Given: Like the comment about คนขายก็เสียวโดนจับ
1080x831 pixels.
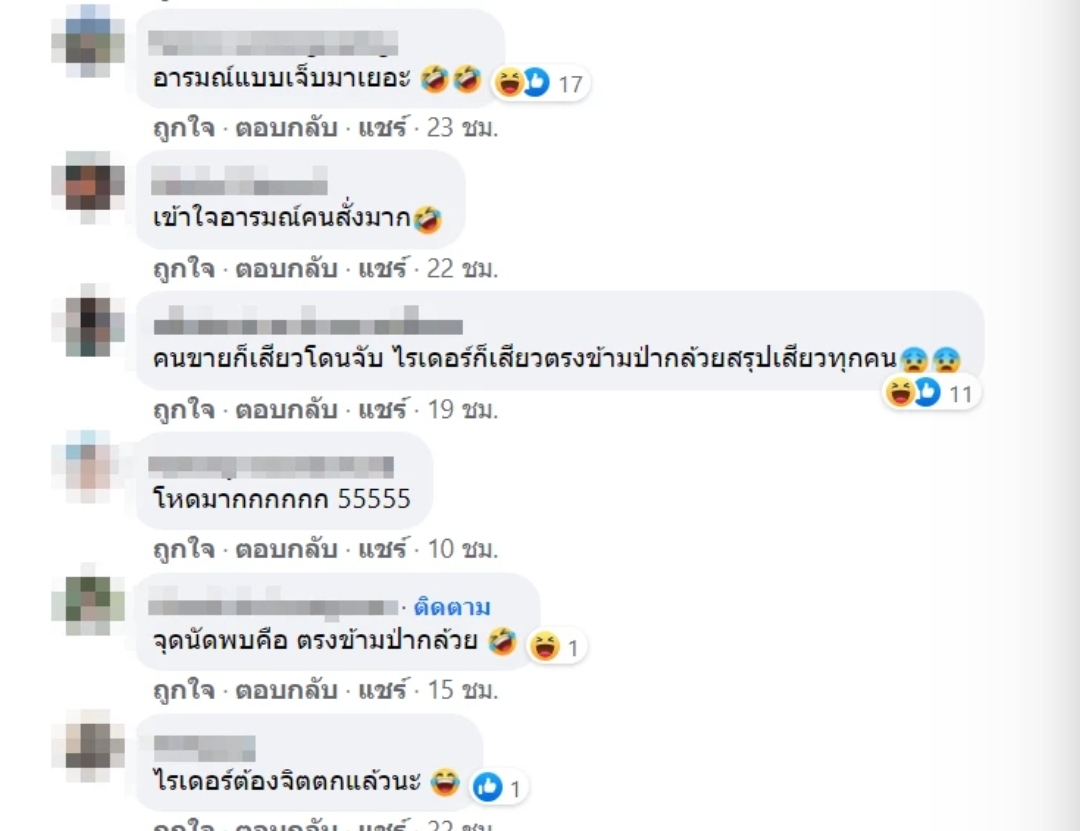Looking at the screenshot, I should coord(184,410).
